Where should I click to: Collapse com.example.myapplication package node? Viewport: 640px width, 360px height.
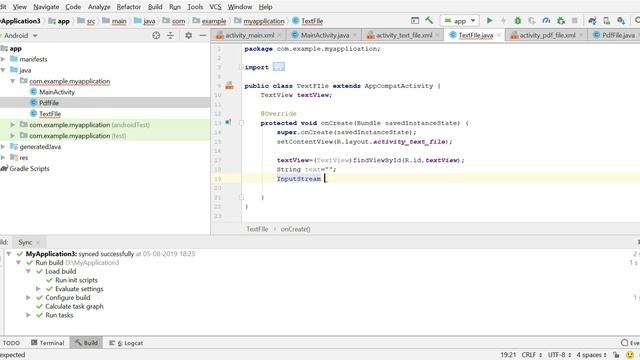pyautogui.click(x=13, y=81)
